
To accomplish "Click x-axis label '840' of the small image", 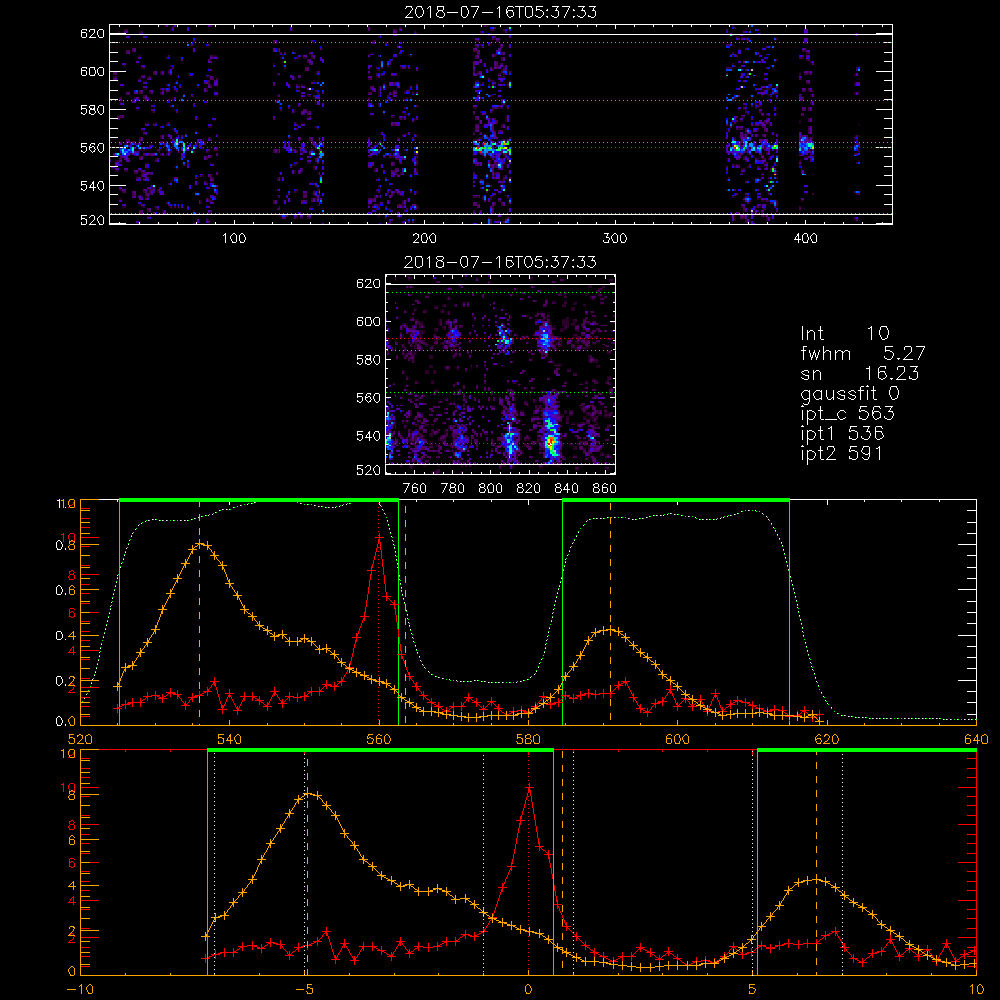I will click(x=566, y=489).
